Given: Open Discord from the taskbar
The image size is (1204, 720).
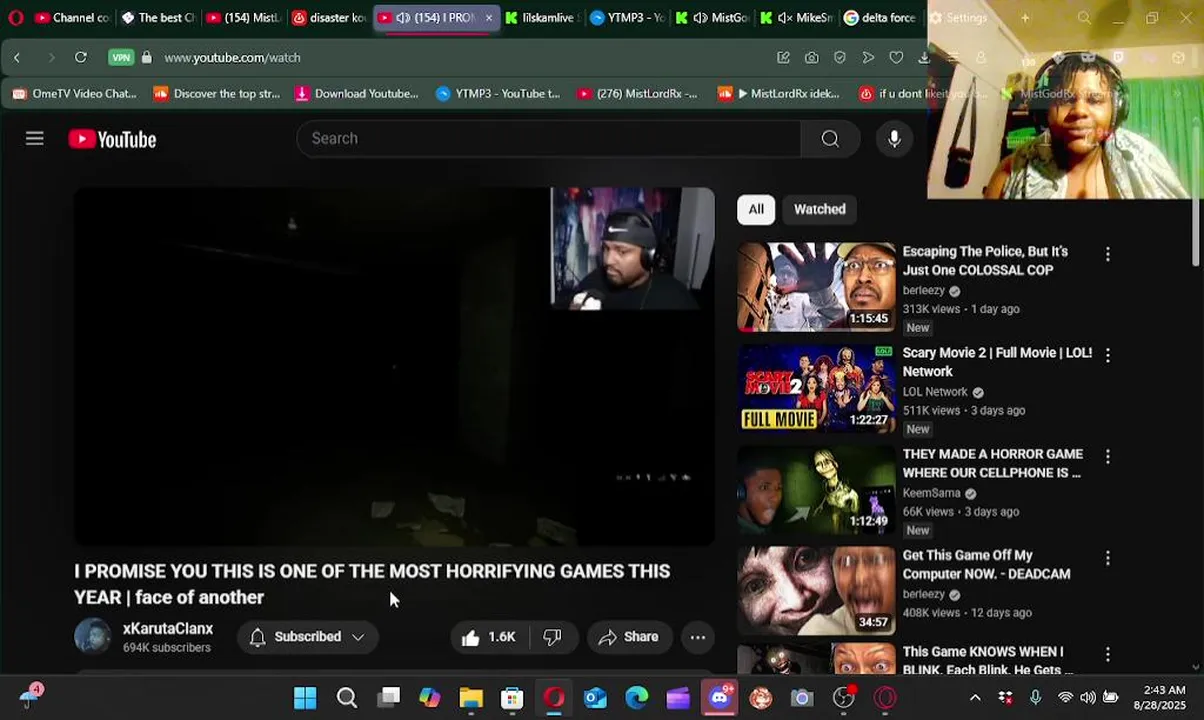Looking at the screenshot, I should (x=720, y=698).
